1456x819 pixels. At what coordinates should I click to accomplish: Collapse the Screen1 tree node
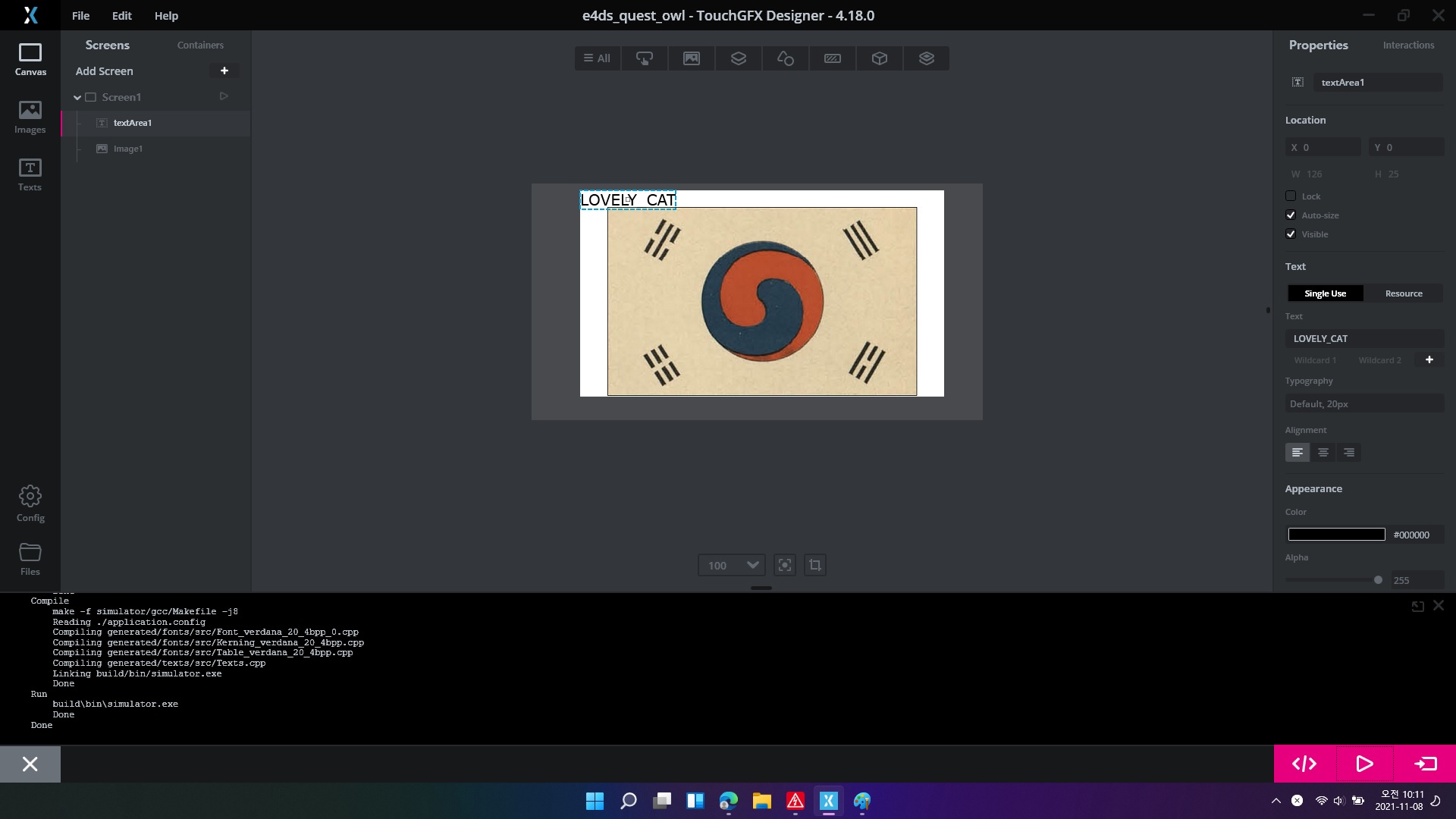(x=77, y=97)
